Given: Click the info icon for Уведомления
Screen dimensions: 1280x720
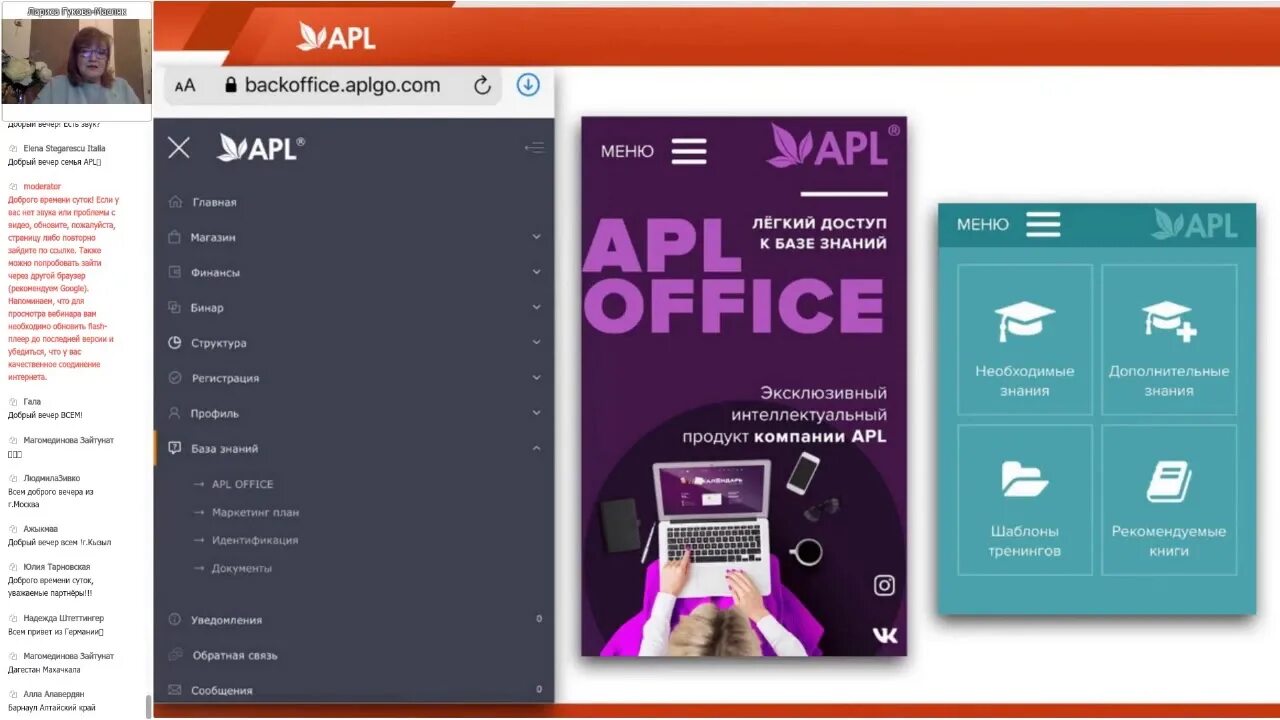Looking at the screenshot, I should coord(175,620).
